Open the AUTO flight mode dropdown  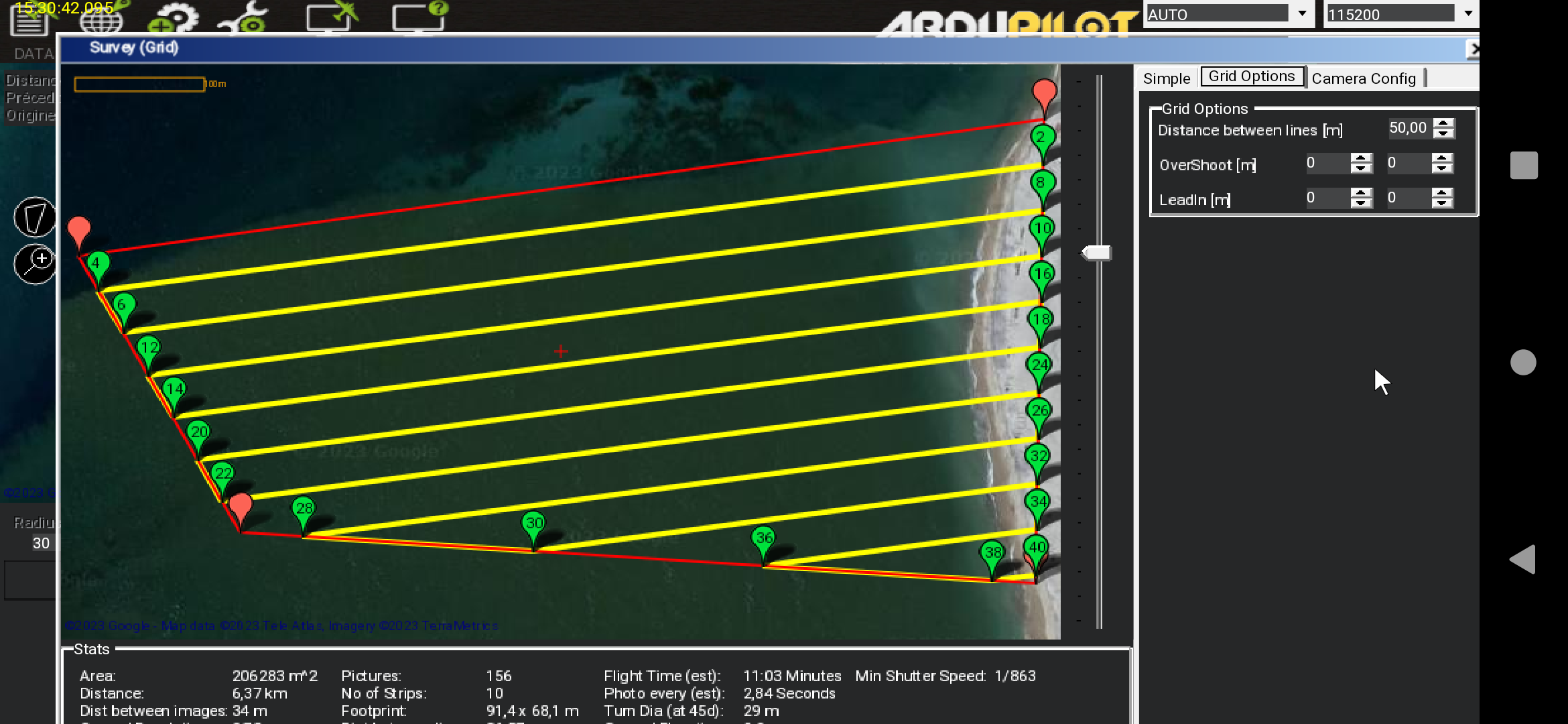(1301, 13)
